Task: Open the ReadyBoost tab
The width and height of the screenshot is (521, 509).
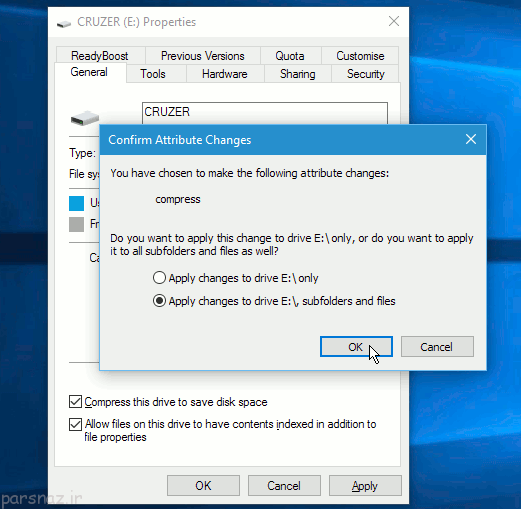Action: [100, 56]
